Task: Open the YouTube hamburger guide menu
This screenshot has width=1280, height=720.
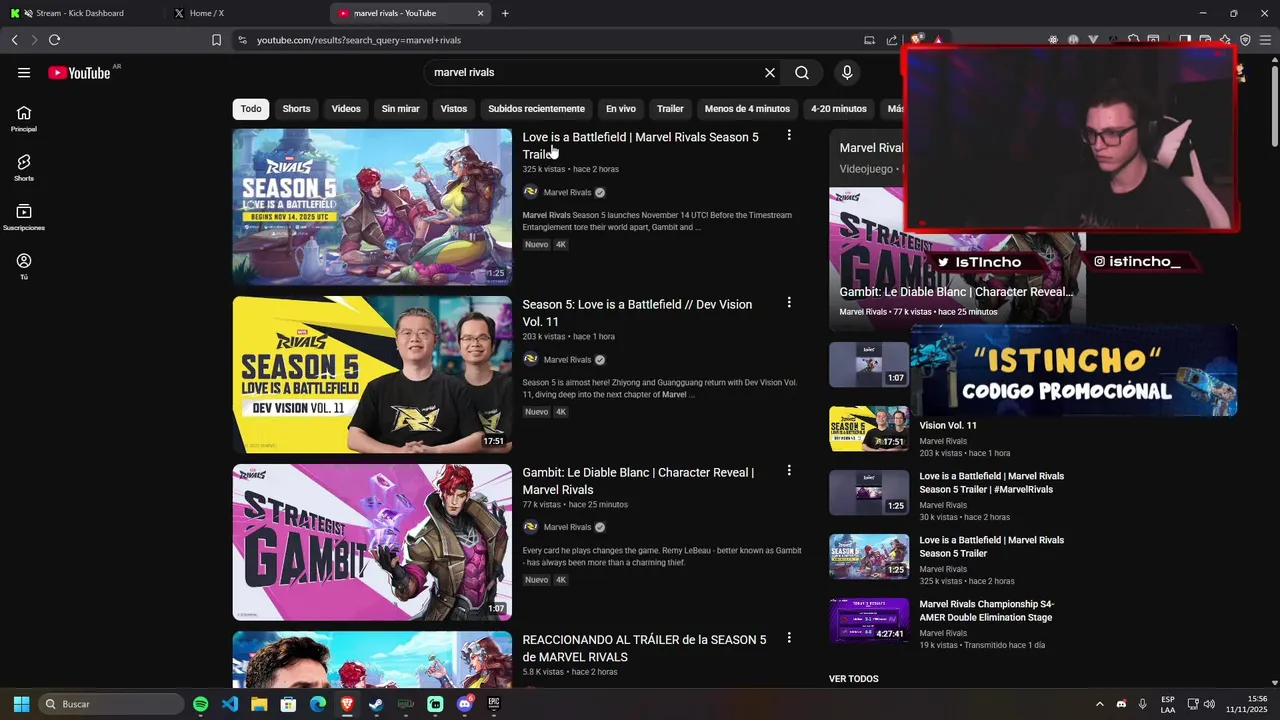Action: click(24, 73)
